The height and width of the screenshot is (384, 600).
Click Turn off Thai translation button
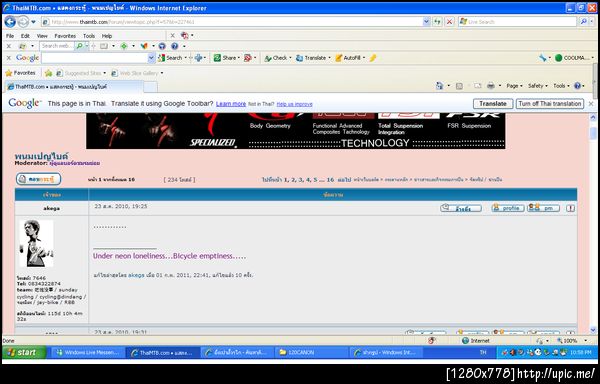click(550, 104)
